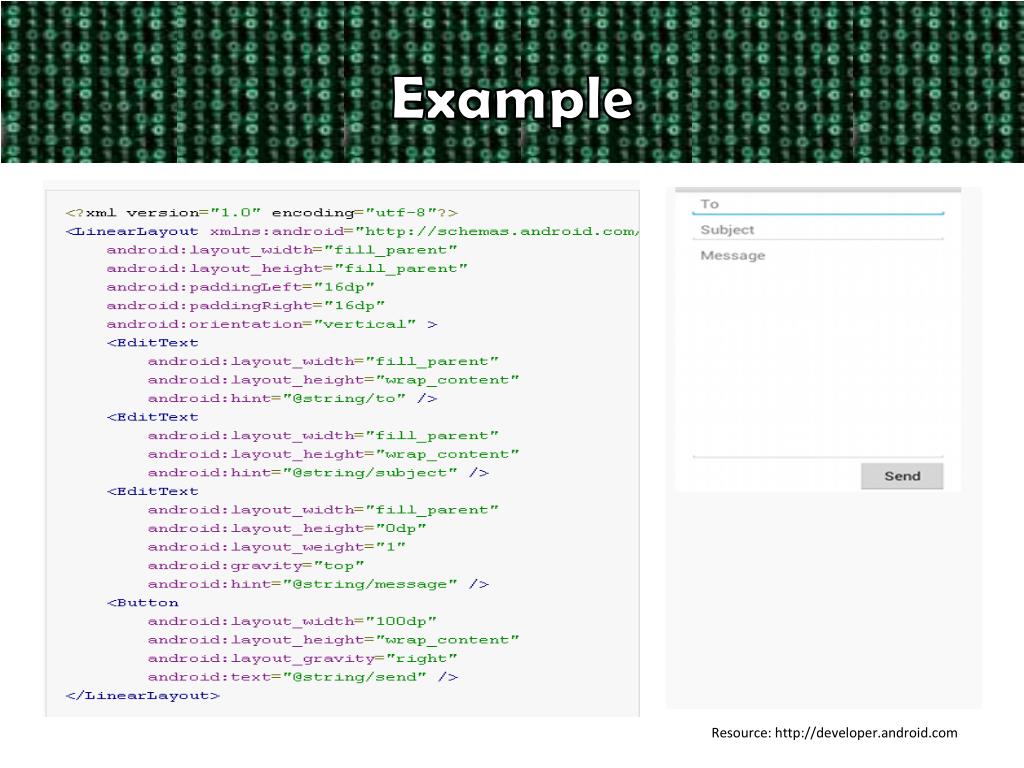Viewport: 1024px width, 768px height.
Task: Click the Message text area
Action: pos(818,351)
